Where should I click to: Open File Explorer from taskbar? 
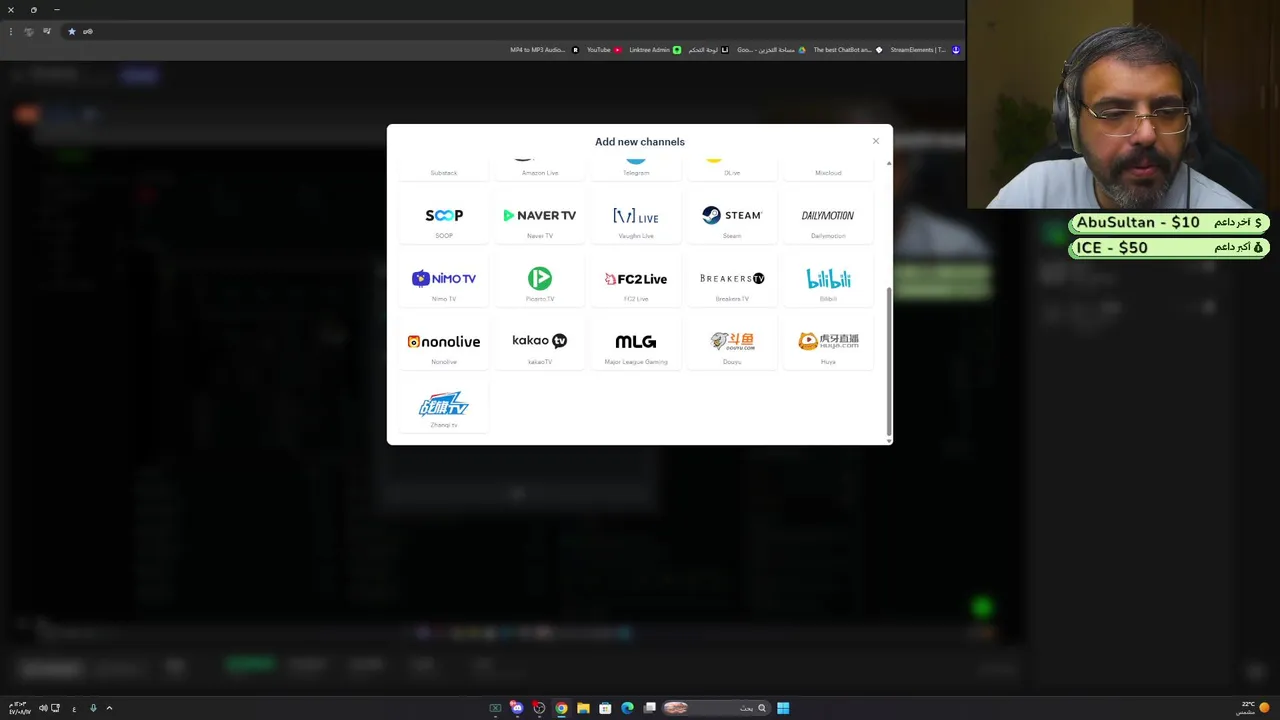point(583,708)
